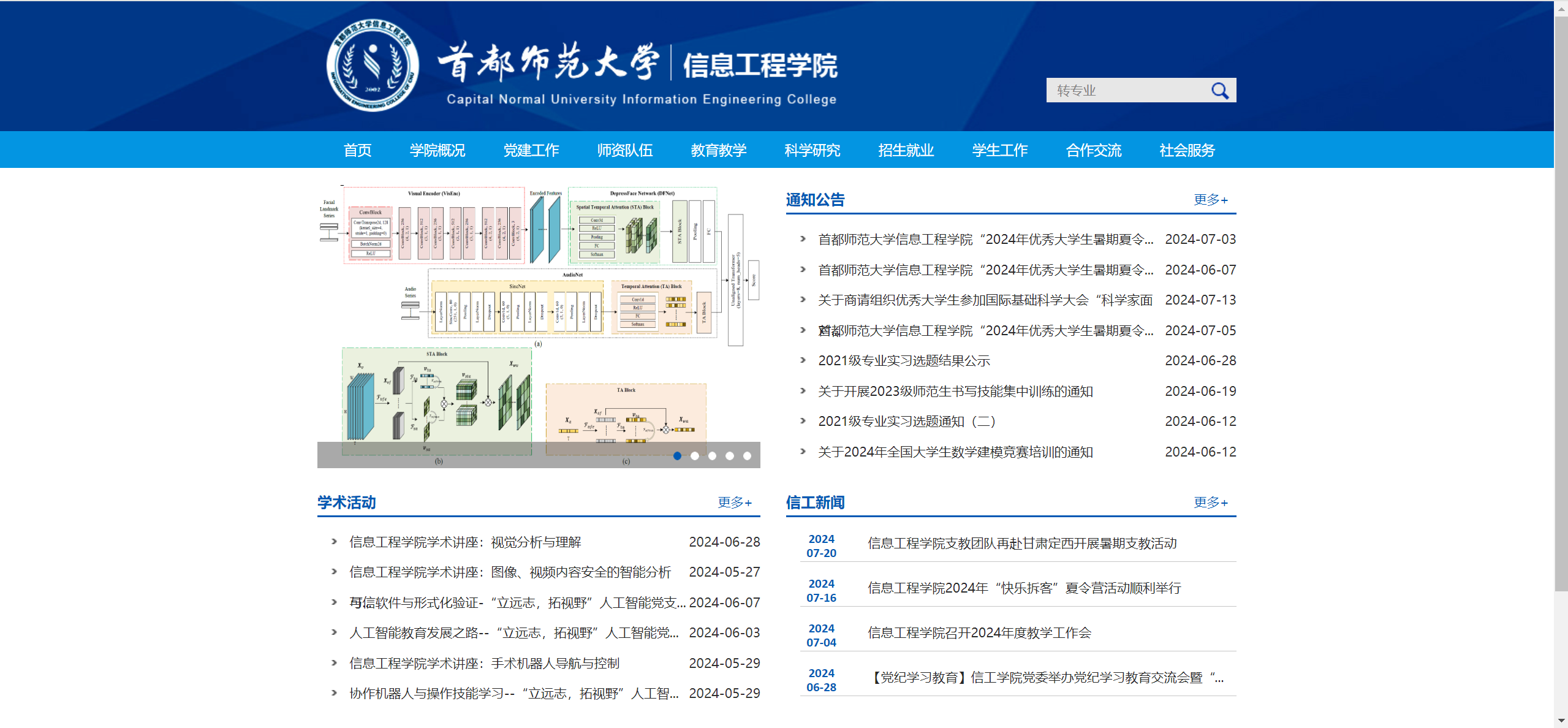Click the university round logo emblem
The width and height of the screenshot is (1568, 728).
[373, 66]
